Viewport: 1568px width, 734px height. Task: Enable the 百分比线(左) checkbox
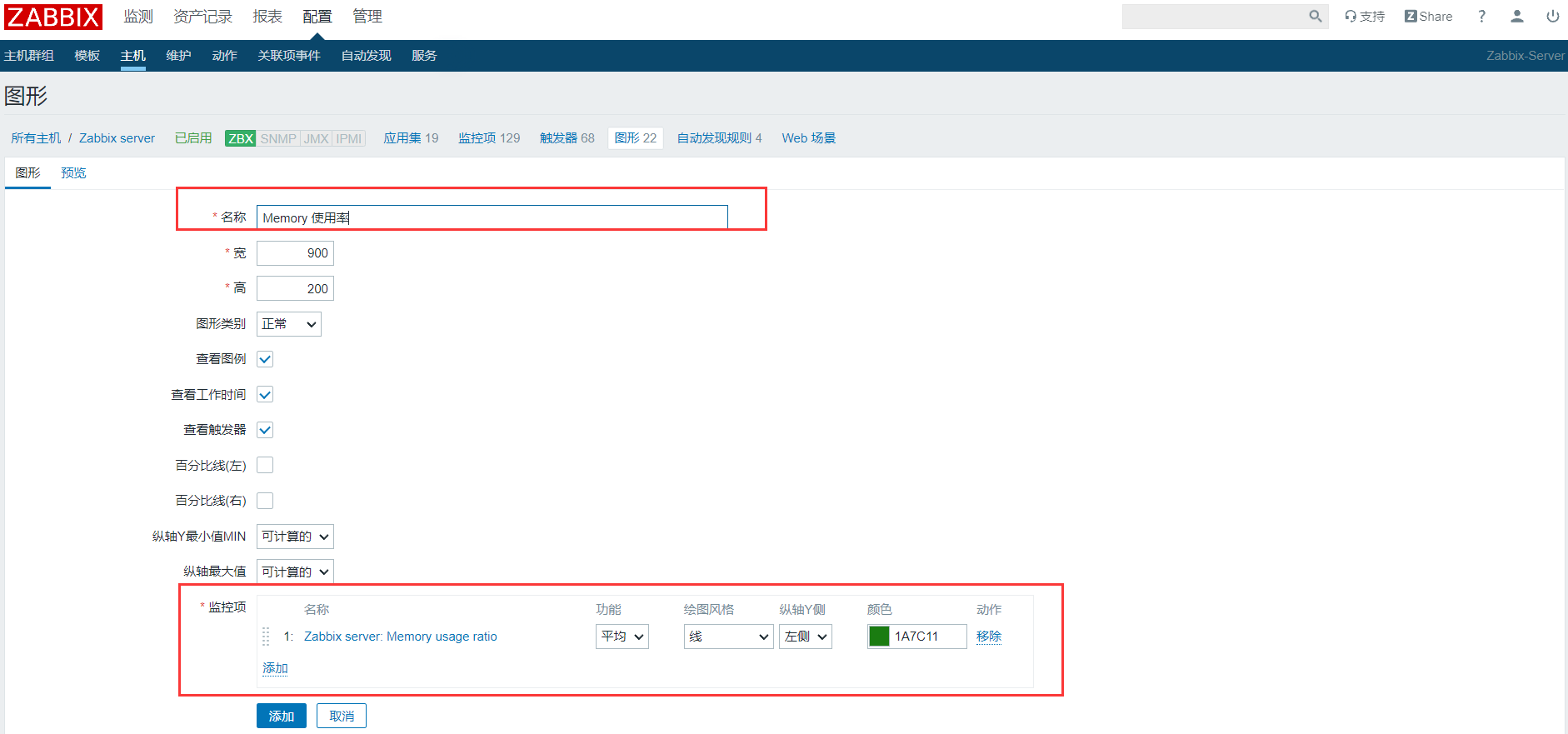click(265, 465)
